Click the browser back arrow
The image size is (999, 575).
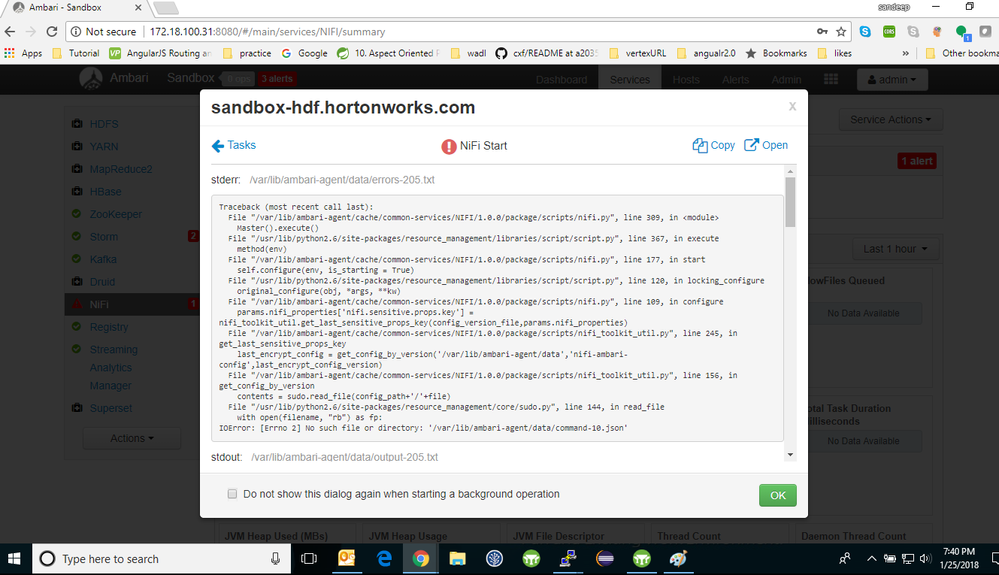coord(10,31)
